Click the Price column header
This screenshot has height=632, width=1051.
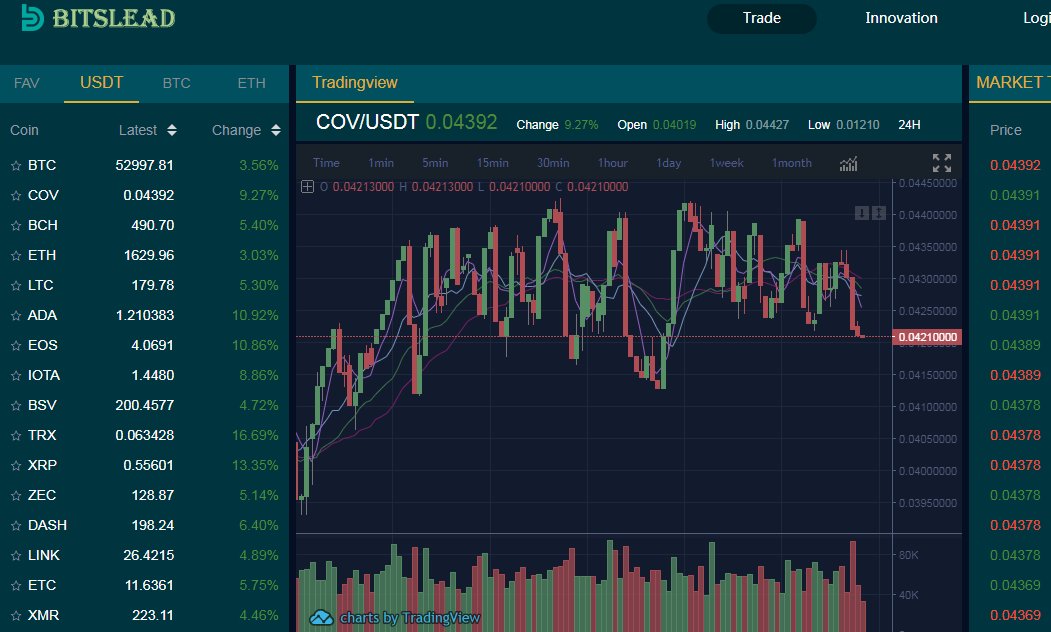1005,130
